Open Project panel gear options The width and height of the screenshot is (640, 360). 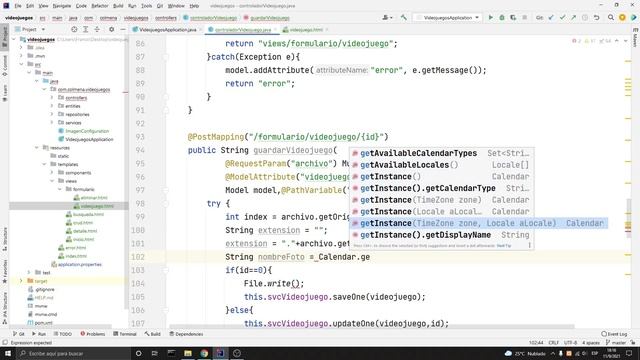click(x=111, y=29)
